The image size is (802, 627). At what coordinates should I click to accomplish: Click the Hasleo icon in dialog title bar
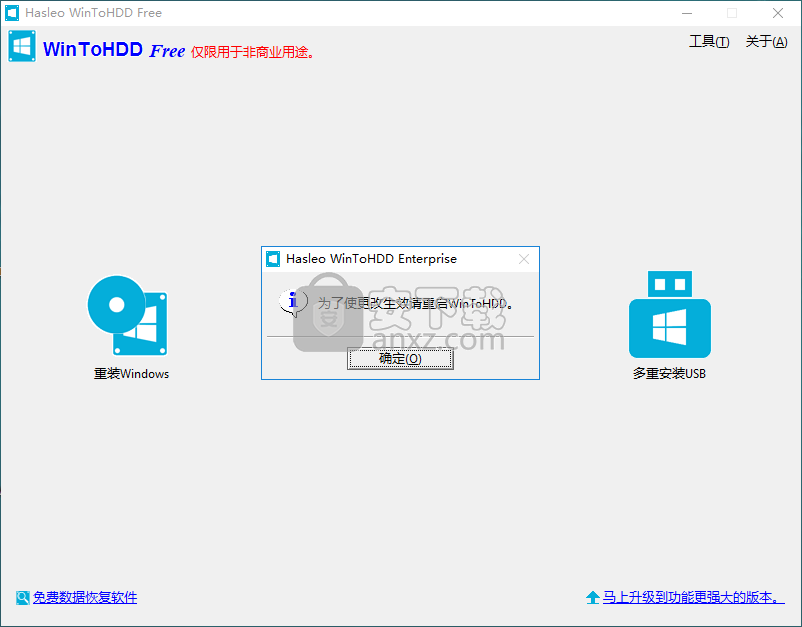tap(273, 259)
